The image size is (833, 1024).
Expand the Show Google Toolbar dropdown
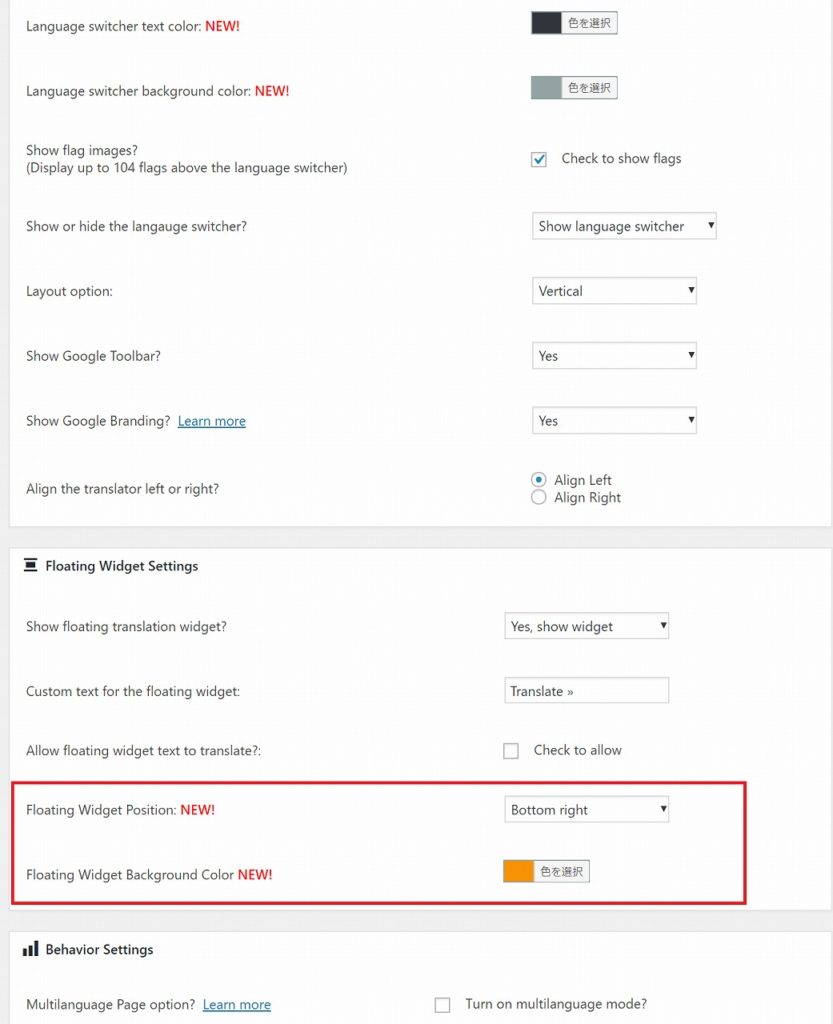click(614, 356)
